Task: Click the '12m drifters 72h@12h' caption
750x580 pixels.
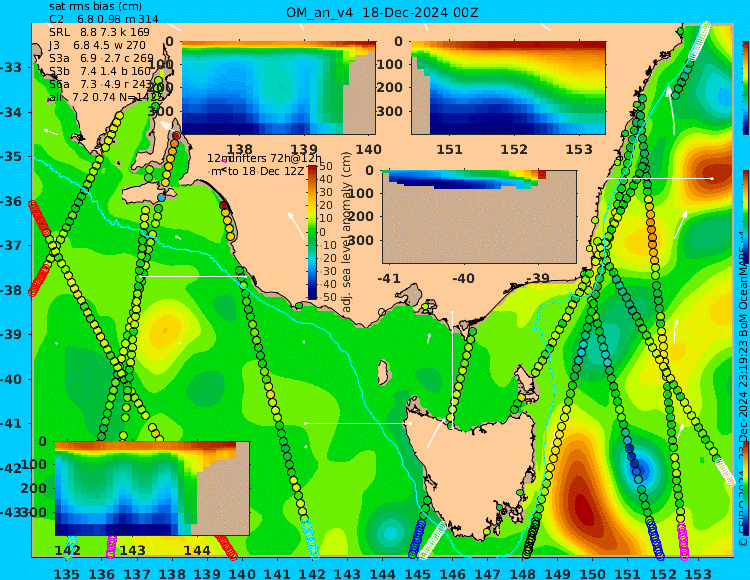Action: click(265, 158)
